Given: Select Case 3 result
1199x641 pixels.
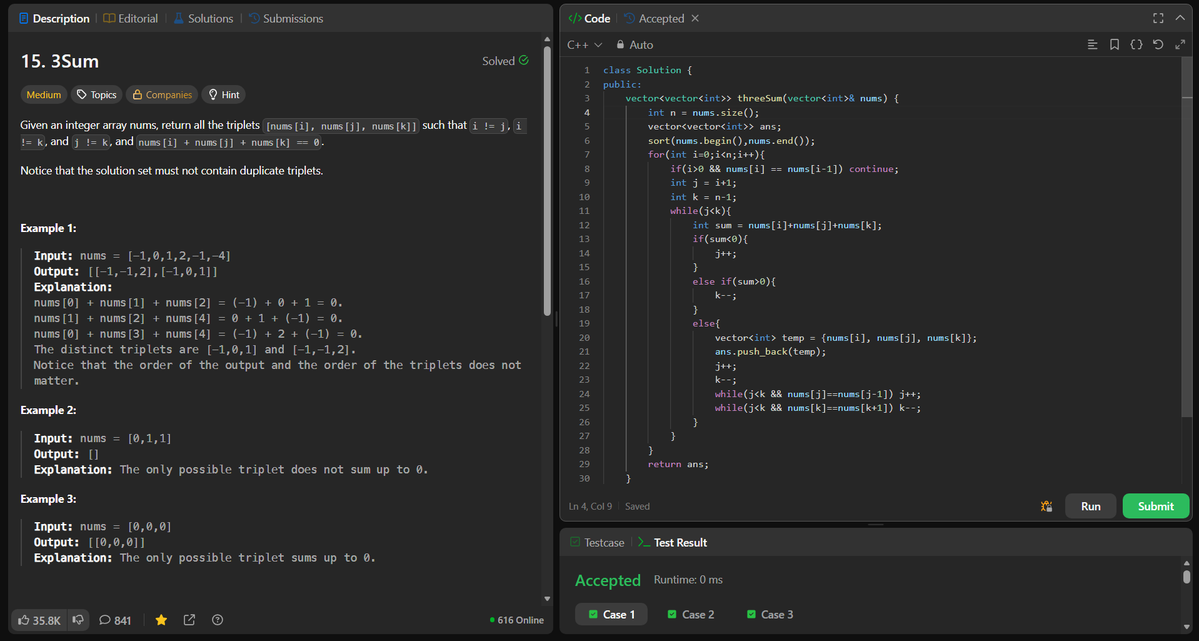Looking at the screenshot, I should point(768,614).
